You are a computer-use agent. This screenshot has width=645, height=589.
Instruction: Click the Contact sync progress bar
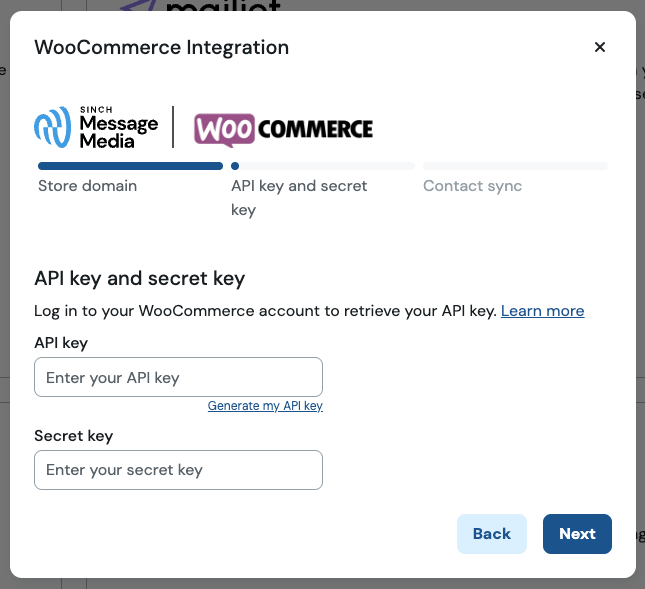pos(515,166)
